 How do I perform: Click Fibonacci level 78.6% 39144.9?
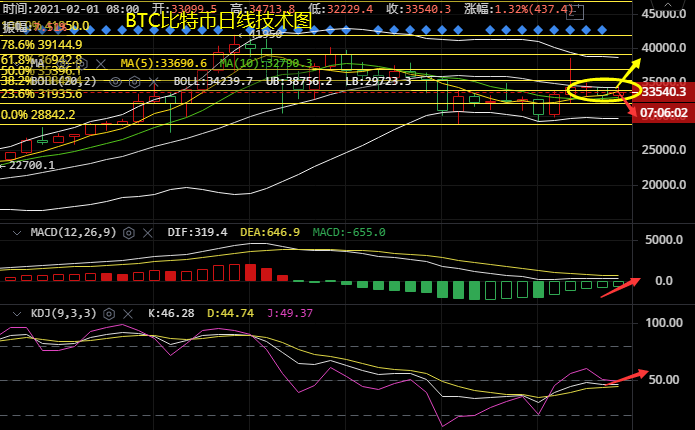tap(42, 45)
